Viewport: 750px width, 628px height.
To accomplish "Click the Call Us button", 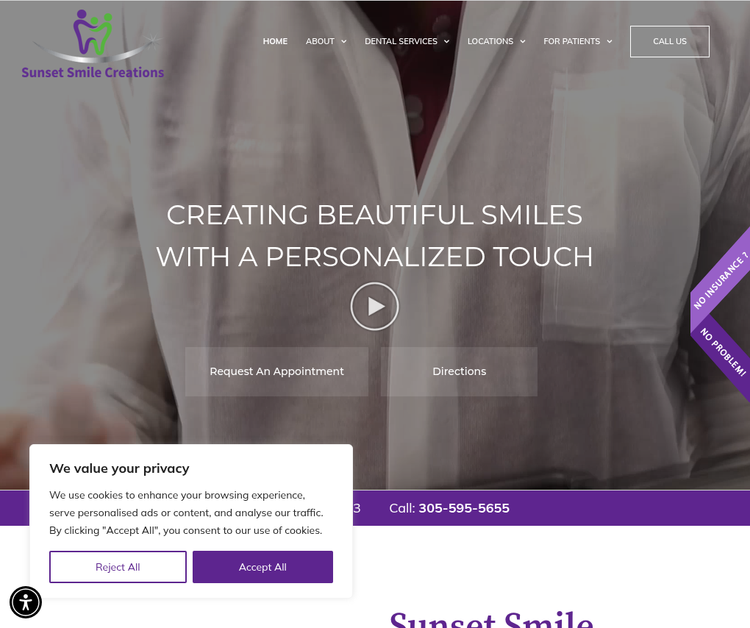I will (670, 42).
